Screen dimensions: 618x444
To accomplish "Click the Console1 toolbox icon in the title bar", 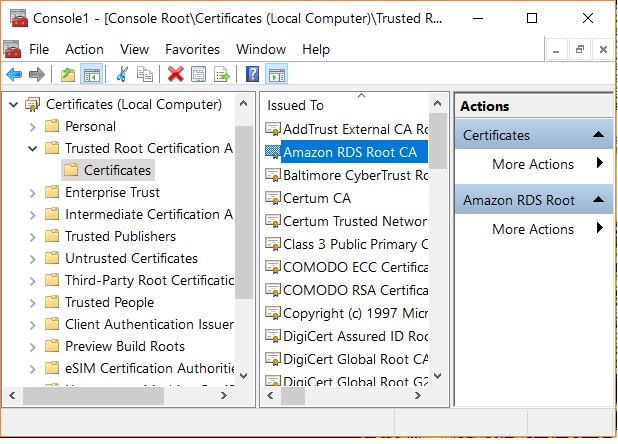I will (19, 18).
